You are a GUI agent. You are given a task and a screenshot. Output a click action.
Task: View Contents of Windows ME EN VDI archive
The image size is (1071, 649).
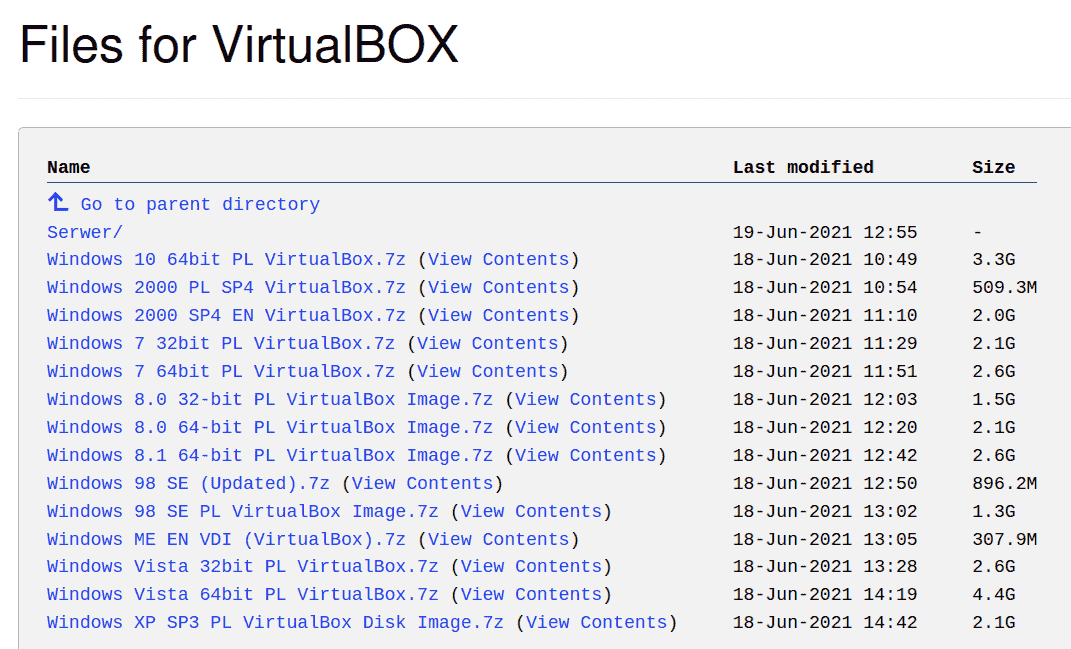tap(499, 540)
